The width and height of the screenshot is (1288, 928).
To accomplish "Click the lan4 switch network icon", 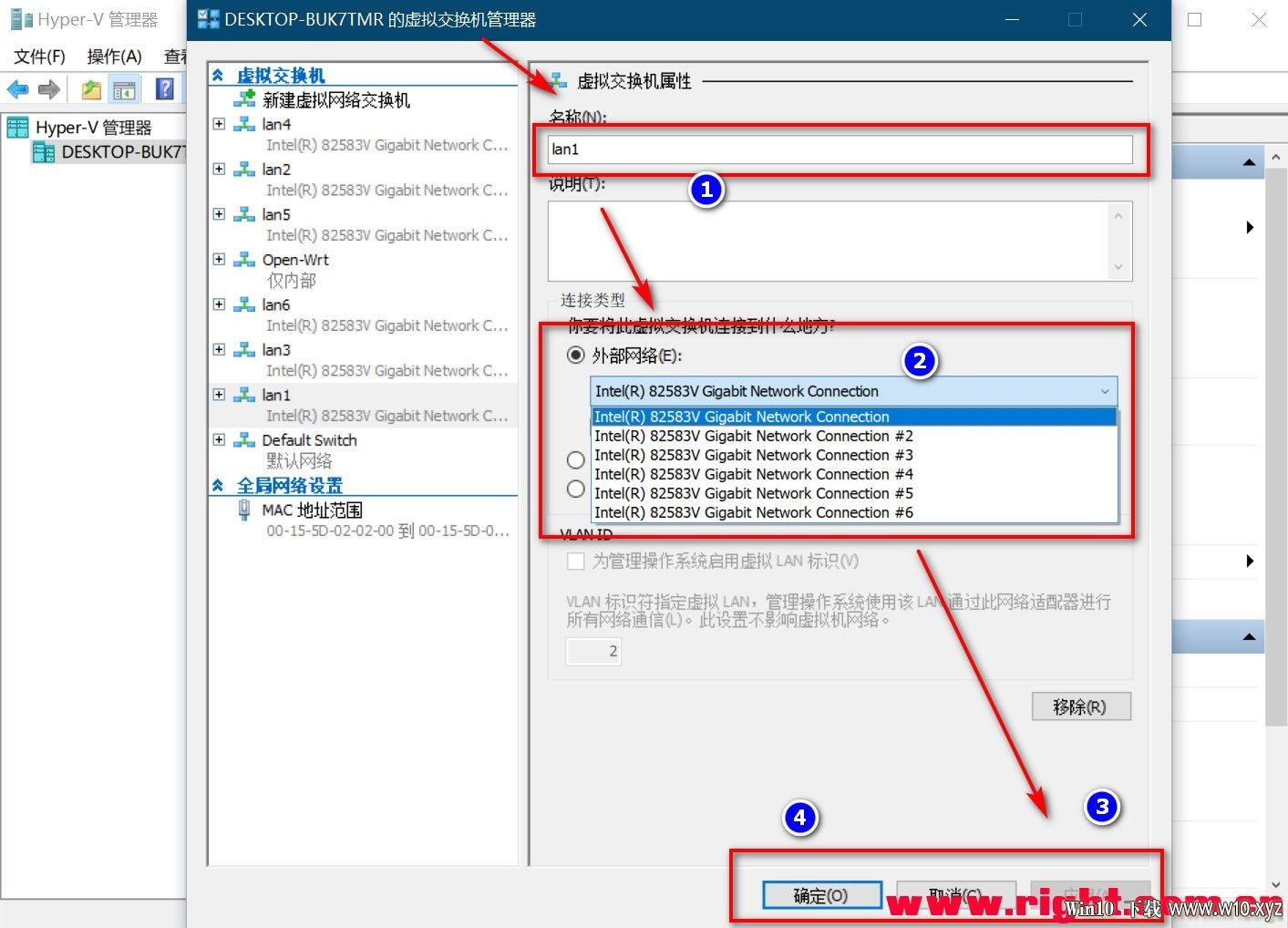I will pos(244,124).
